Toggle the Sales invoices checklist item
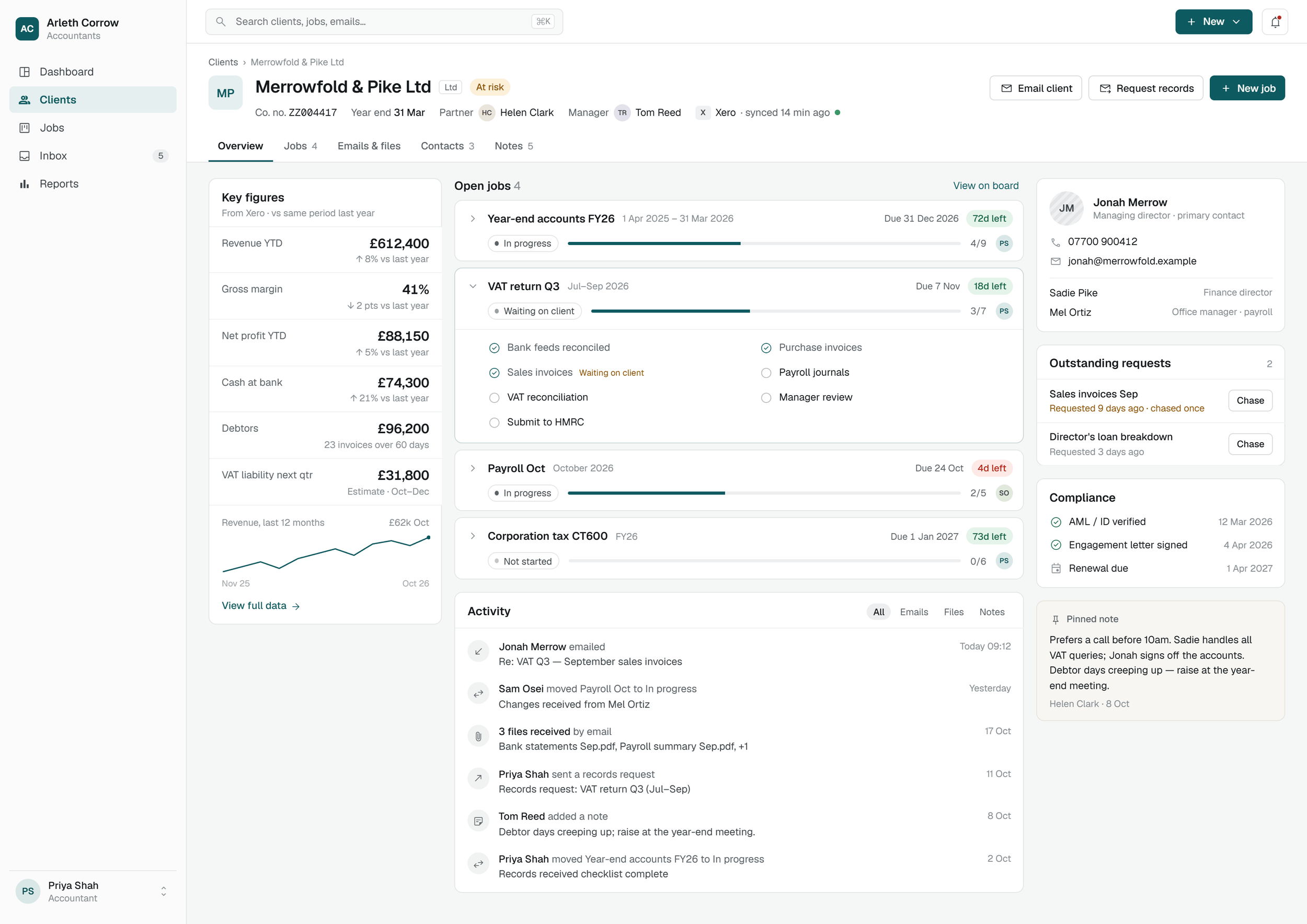Image resolution: width=1307 pixels, height=924 pixels. point(494,373)
